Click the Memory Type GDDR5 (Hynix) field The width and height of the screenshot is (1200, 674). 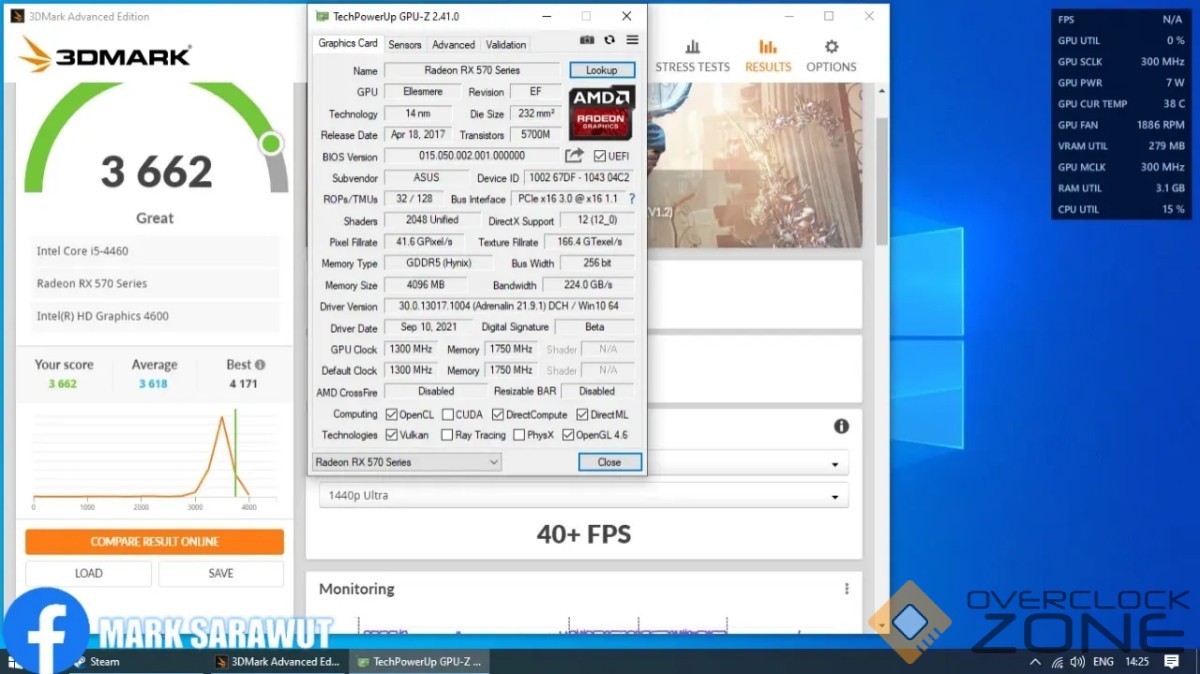[x=438, y=263]
